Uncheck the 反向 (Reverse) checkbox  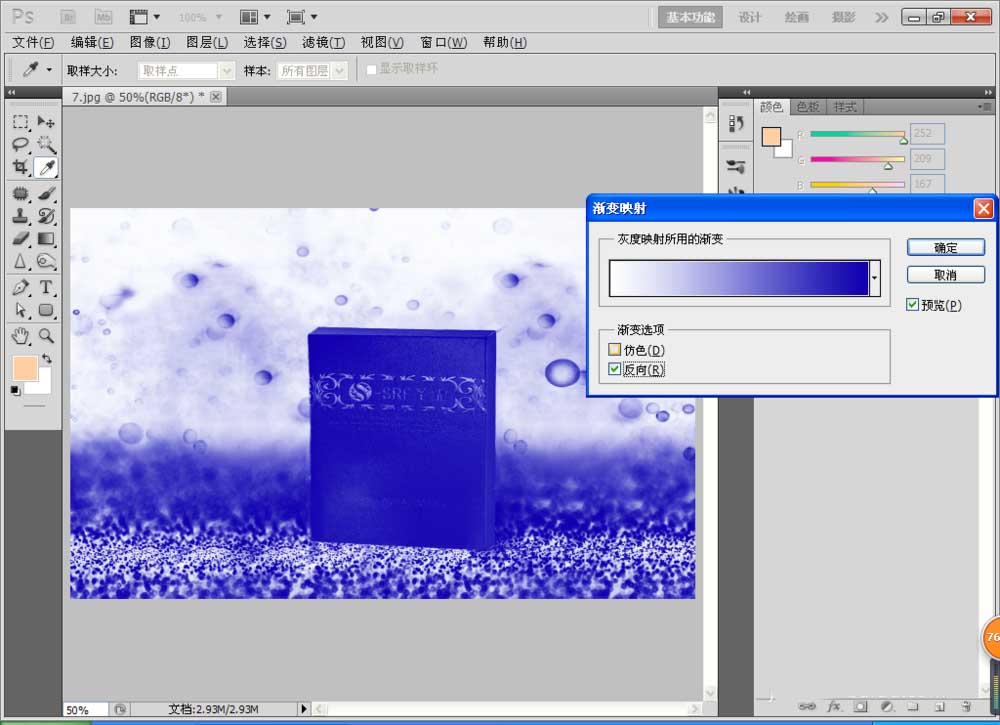(x=614, y=370)
